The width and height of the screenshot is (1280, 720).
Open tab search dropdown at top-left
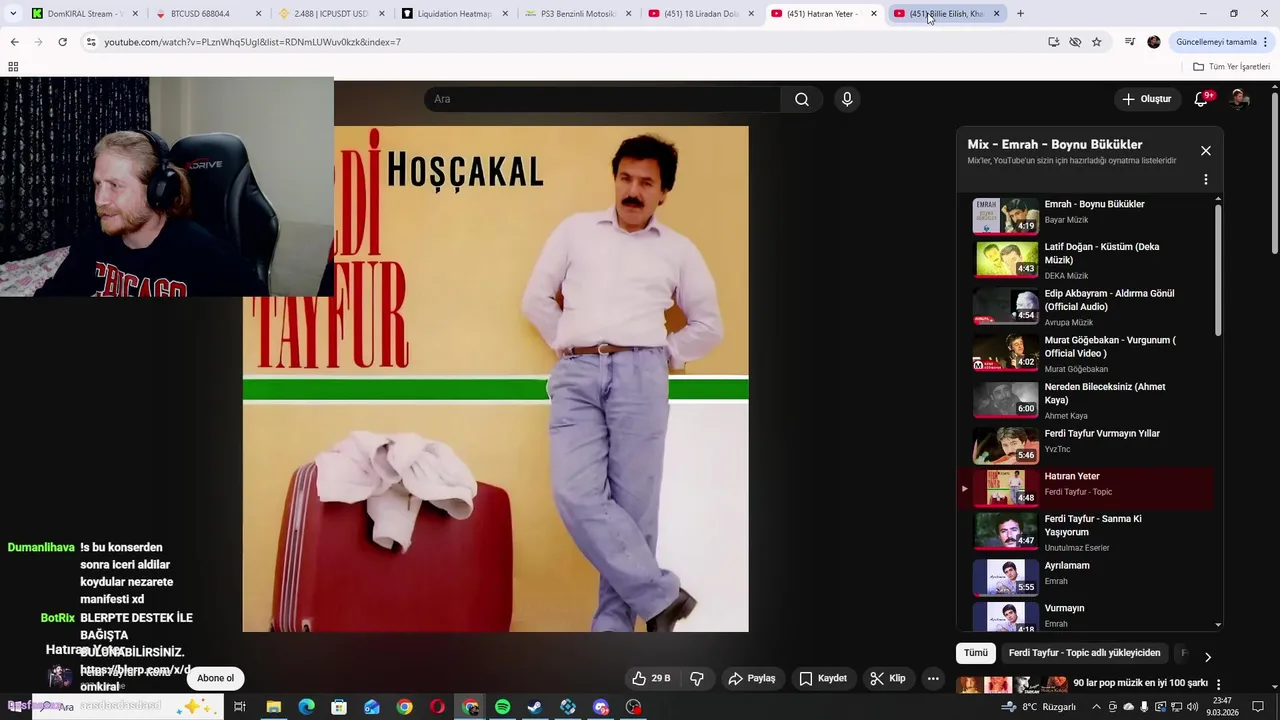(x=13, y=14)
